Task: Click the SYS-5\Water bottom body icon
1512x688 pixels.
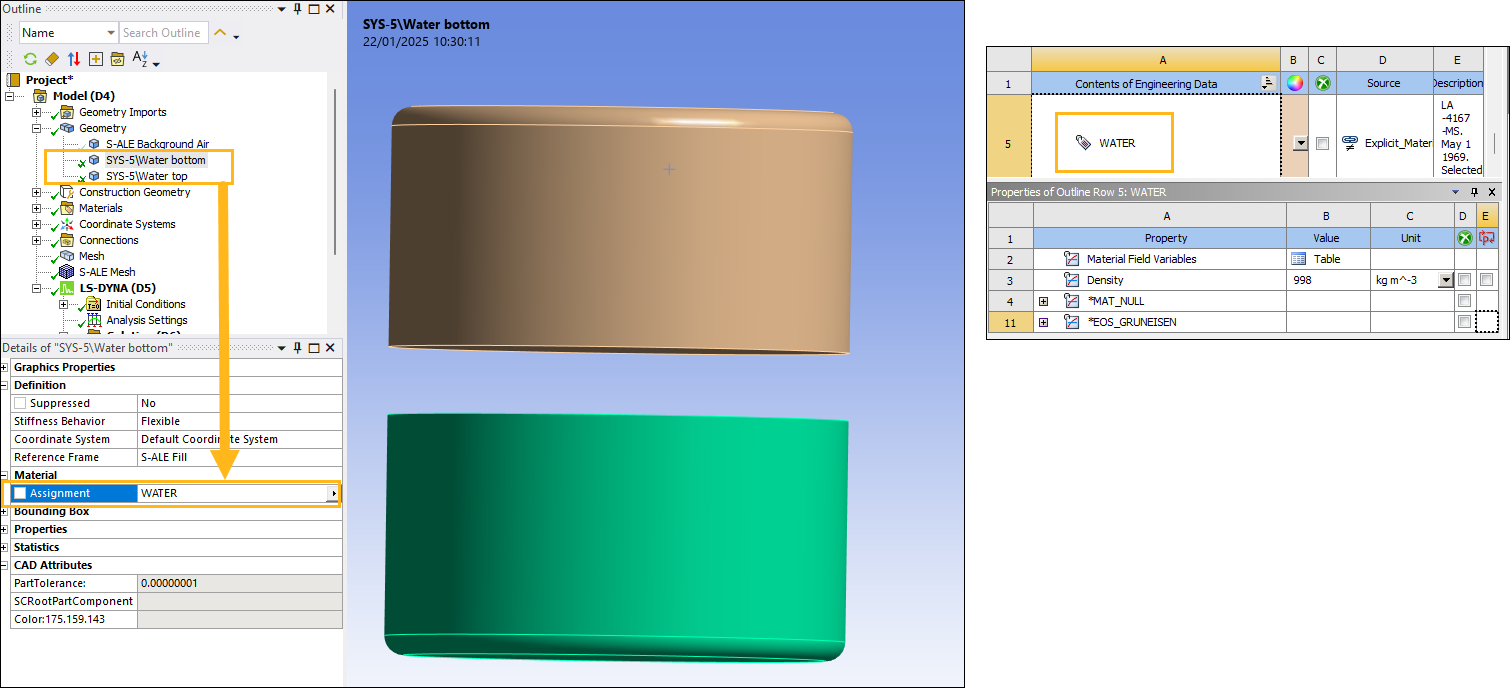Action: (x=94, y=160)
